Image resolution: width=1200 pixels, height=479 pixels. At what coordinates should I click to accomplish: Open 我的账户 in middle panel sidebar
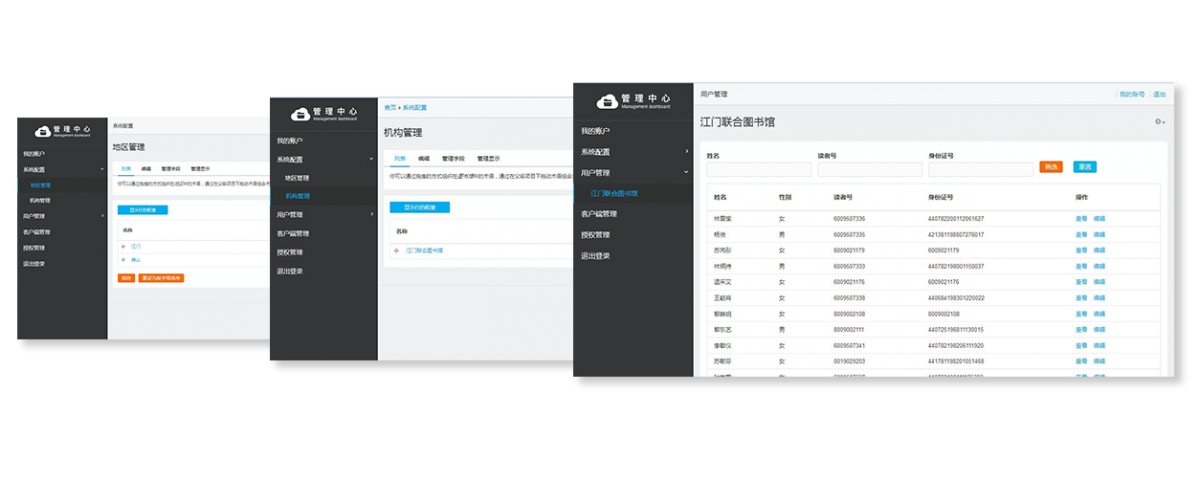coord(290,141)
